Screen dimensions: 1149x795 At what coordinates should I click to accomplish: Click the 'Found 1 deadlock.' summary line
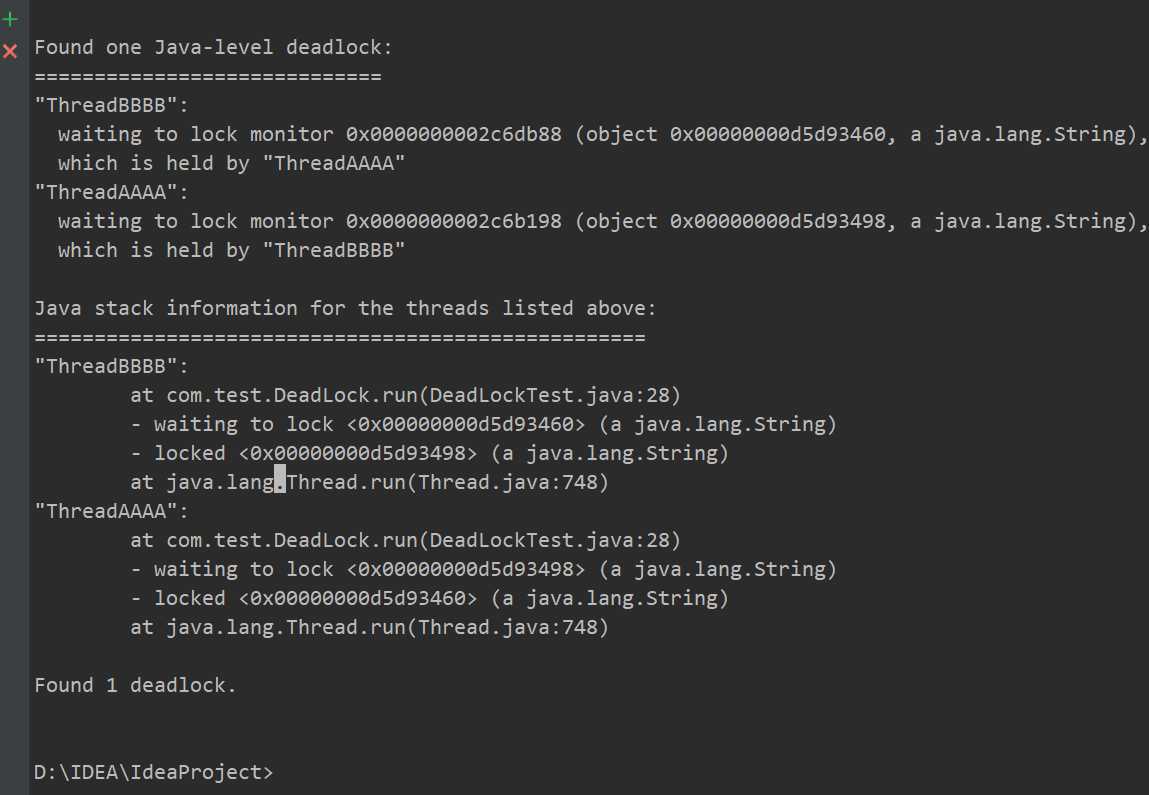click(x=136, y=686)
